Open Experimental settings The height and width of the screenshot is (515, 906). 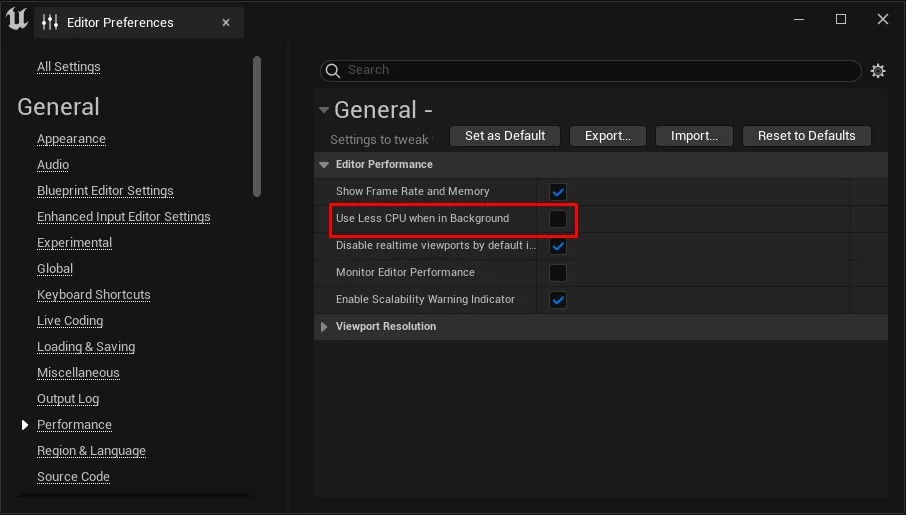[75, 243]
